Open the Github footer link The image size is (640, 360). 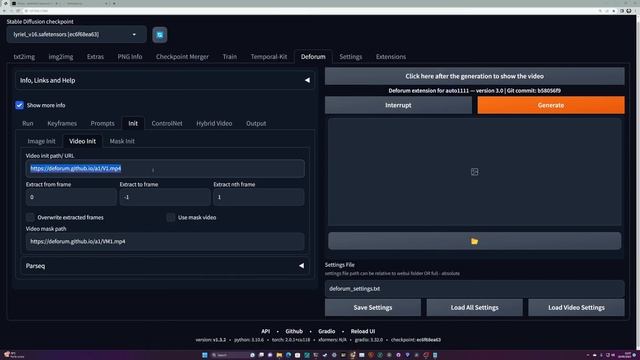tap(294, 331)
